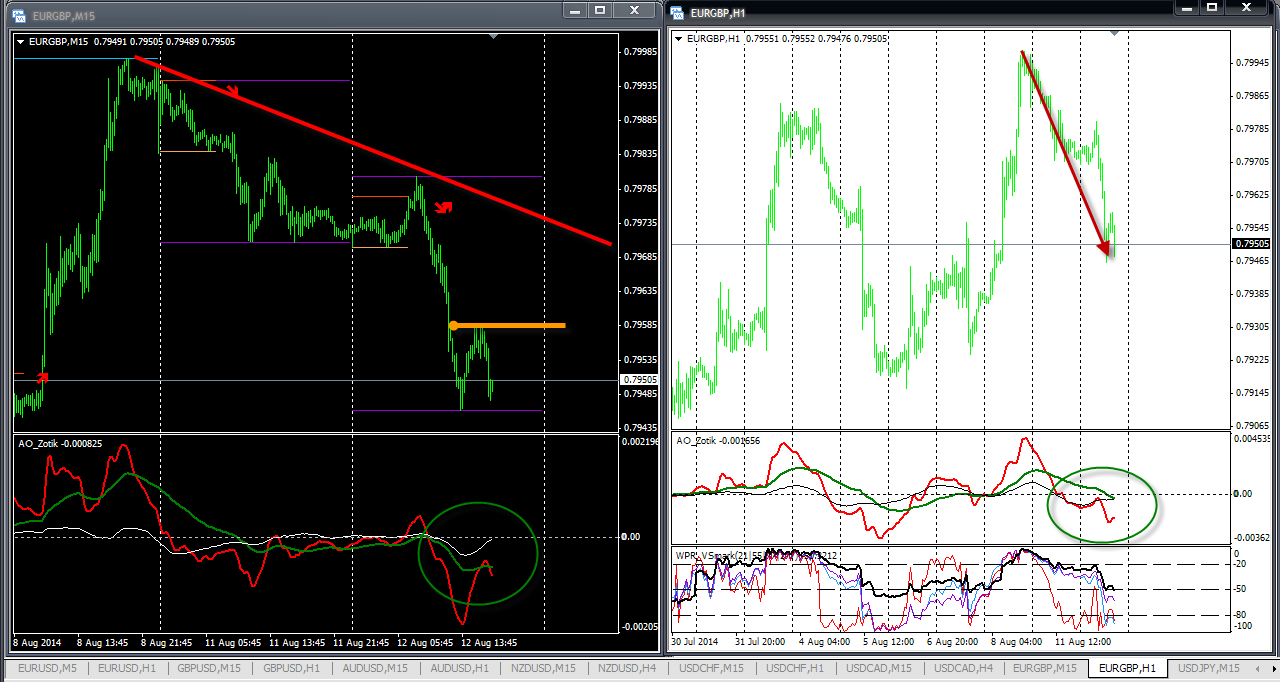Screen dimensions: 1280x682
Task: Open the arrow menu beside EURGBP,M15 chart label
Action: (22, 41)
